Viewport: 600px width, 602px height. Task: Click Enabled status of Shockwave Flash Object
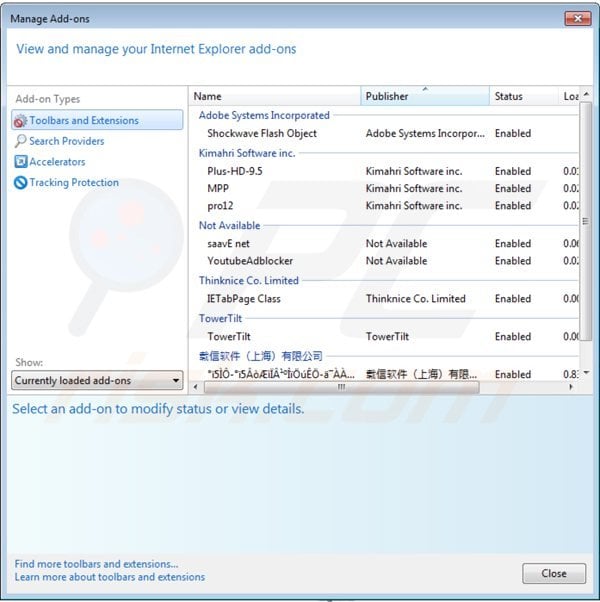[513, 133]
